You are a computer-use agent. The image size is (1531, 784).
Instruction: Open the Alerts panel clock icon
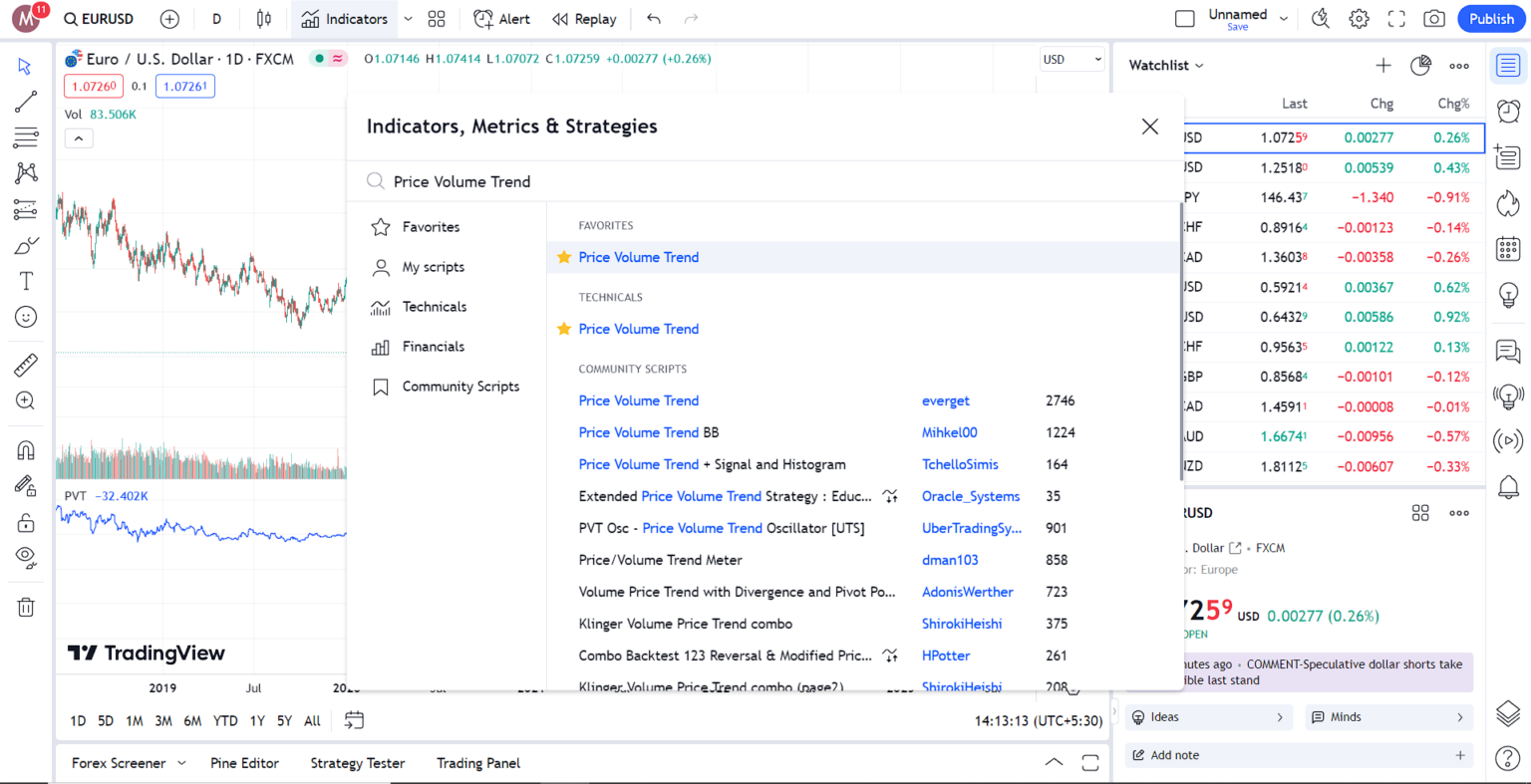coord(1508,111)
